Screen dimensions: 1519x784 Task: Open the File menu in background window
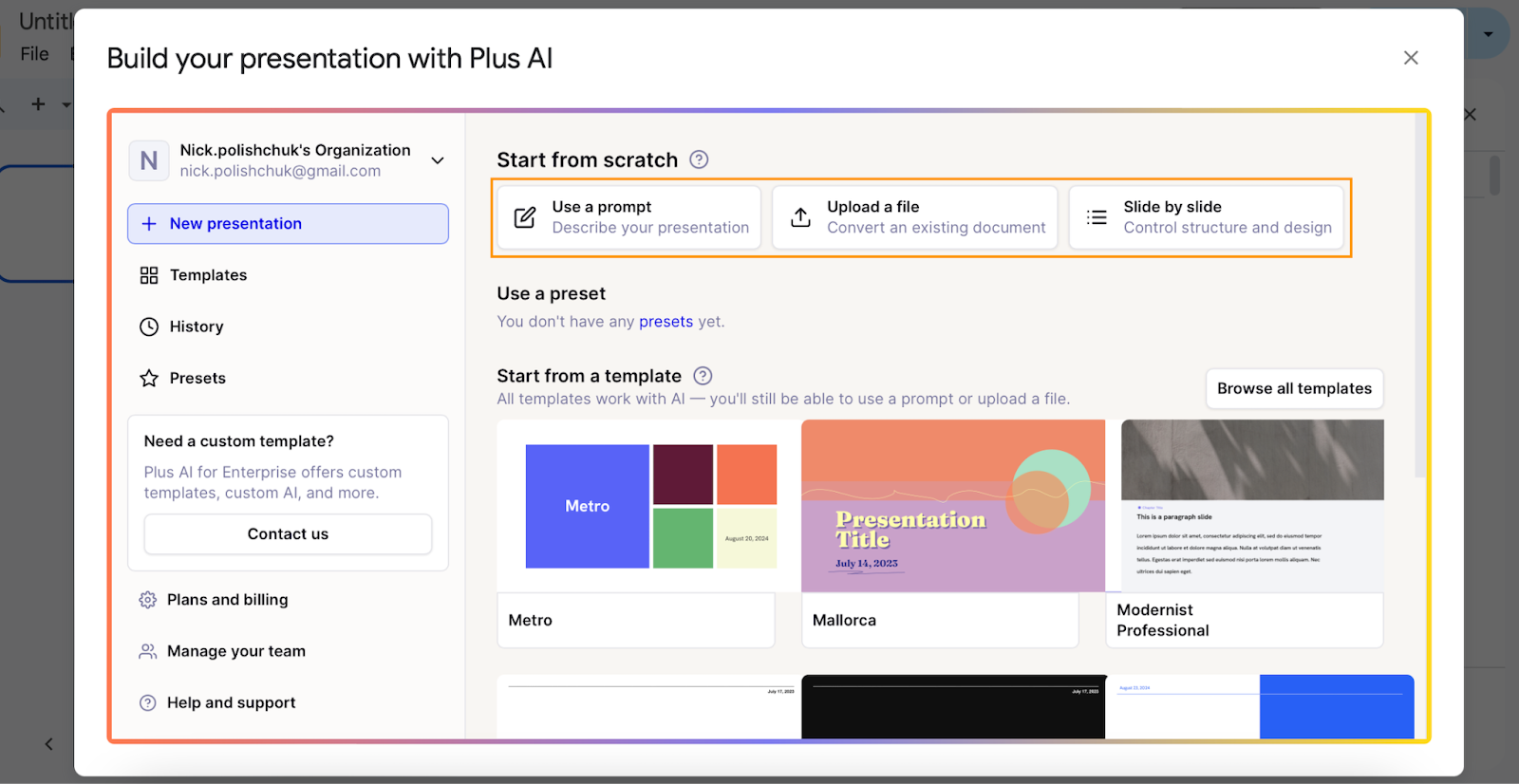coord(35,54)
